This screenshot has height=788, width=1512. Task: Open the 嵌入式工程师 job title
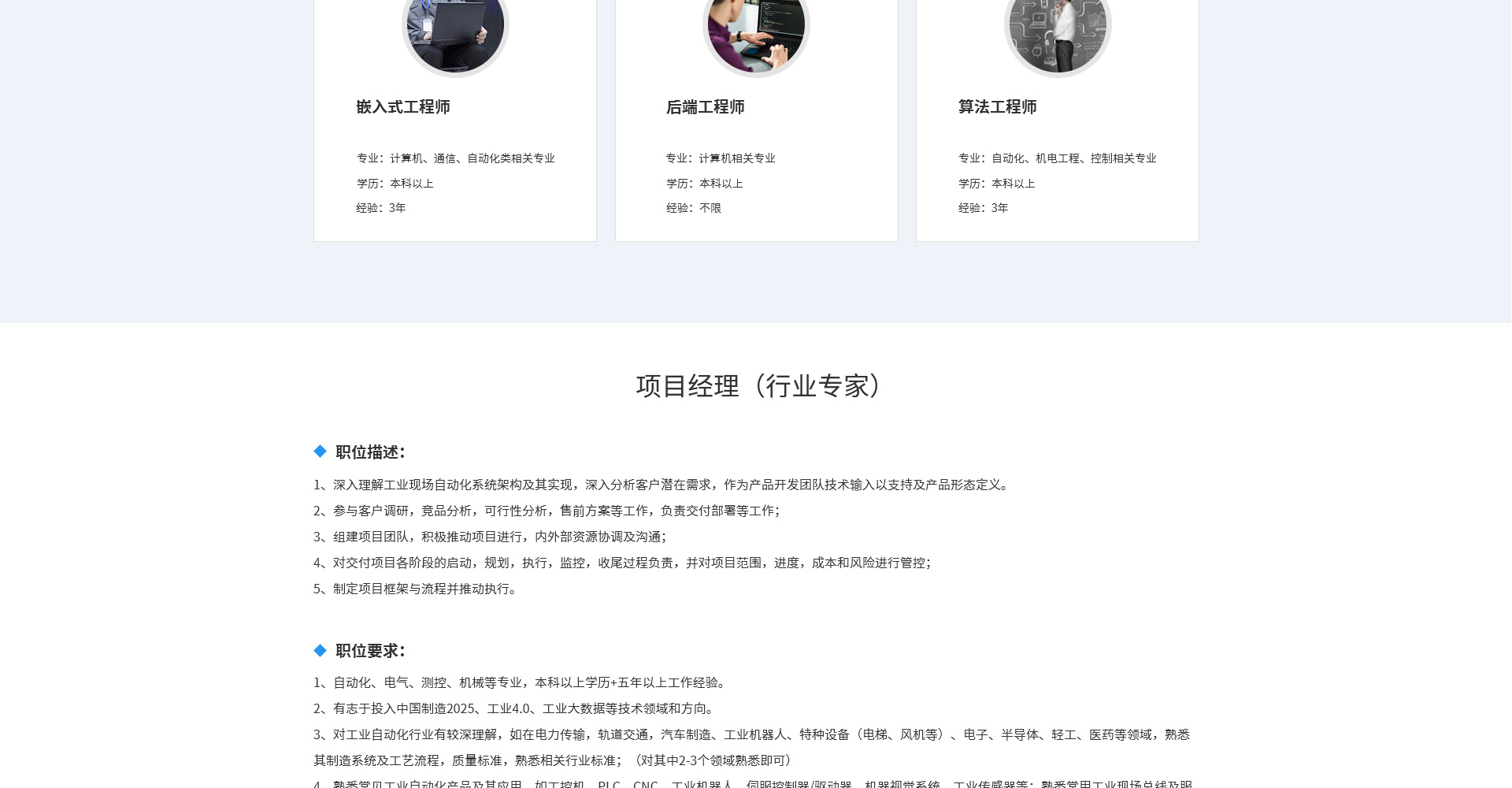[402, 107]
